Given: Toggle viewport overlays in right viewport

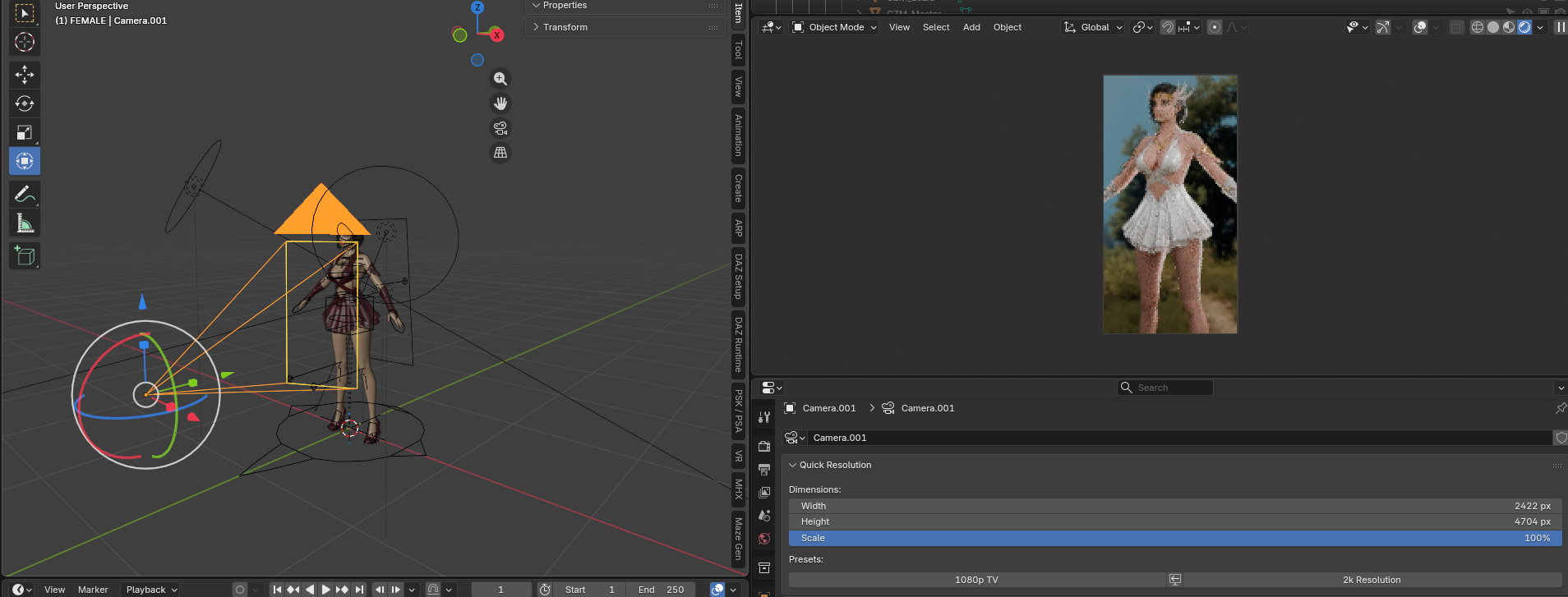Looking at the screenshot, I should [x=1420, y=27].
